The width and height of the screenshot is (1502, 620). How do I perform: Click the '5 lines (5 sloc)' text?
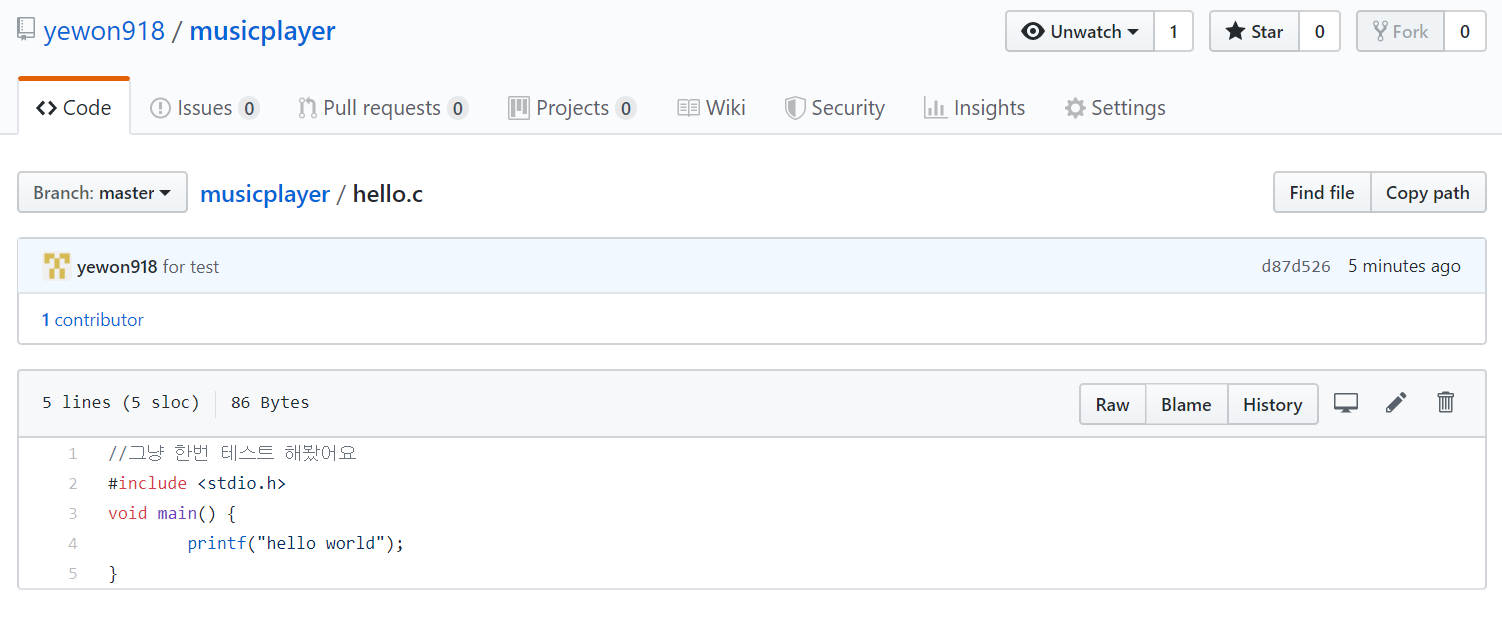click(x=121, y=402)
